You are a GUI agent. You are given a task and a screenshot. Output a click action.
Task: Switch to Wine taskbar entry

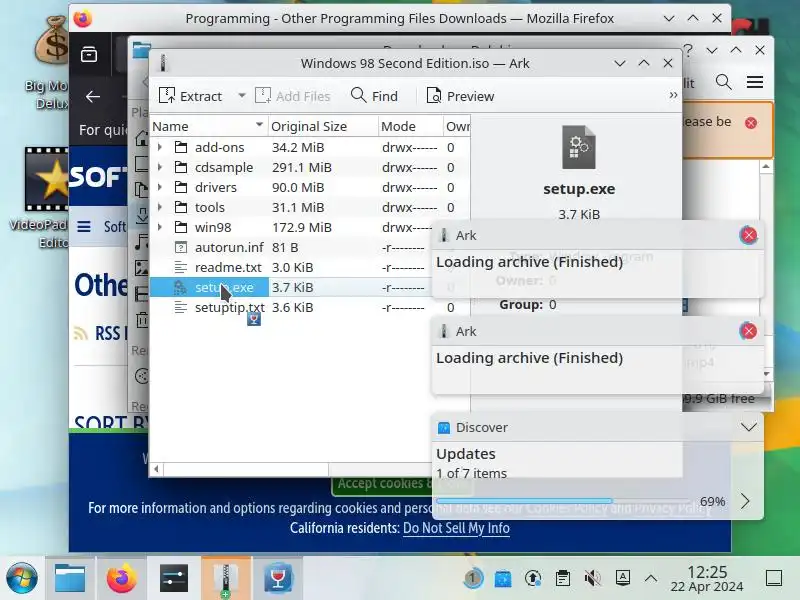[x=278, y=579]
